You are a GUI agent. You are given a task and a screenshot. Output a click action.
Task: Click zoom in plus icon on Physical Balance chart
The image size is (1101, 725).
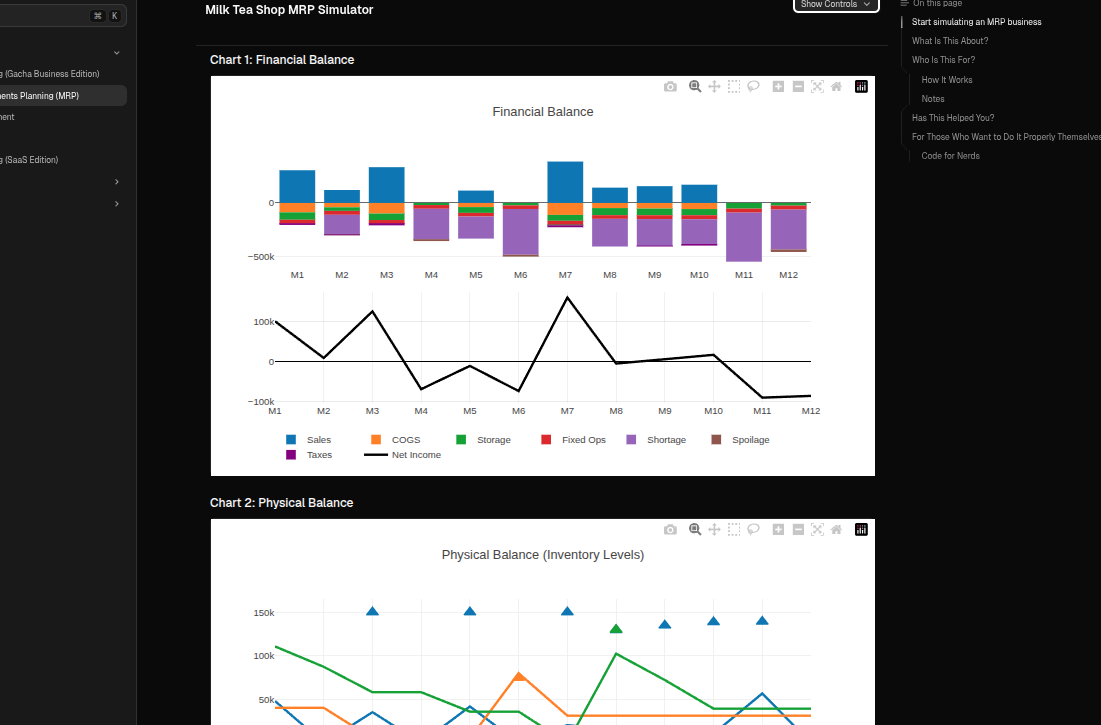[x=778, y=530]
